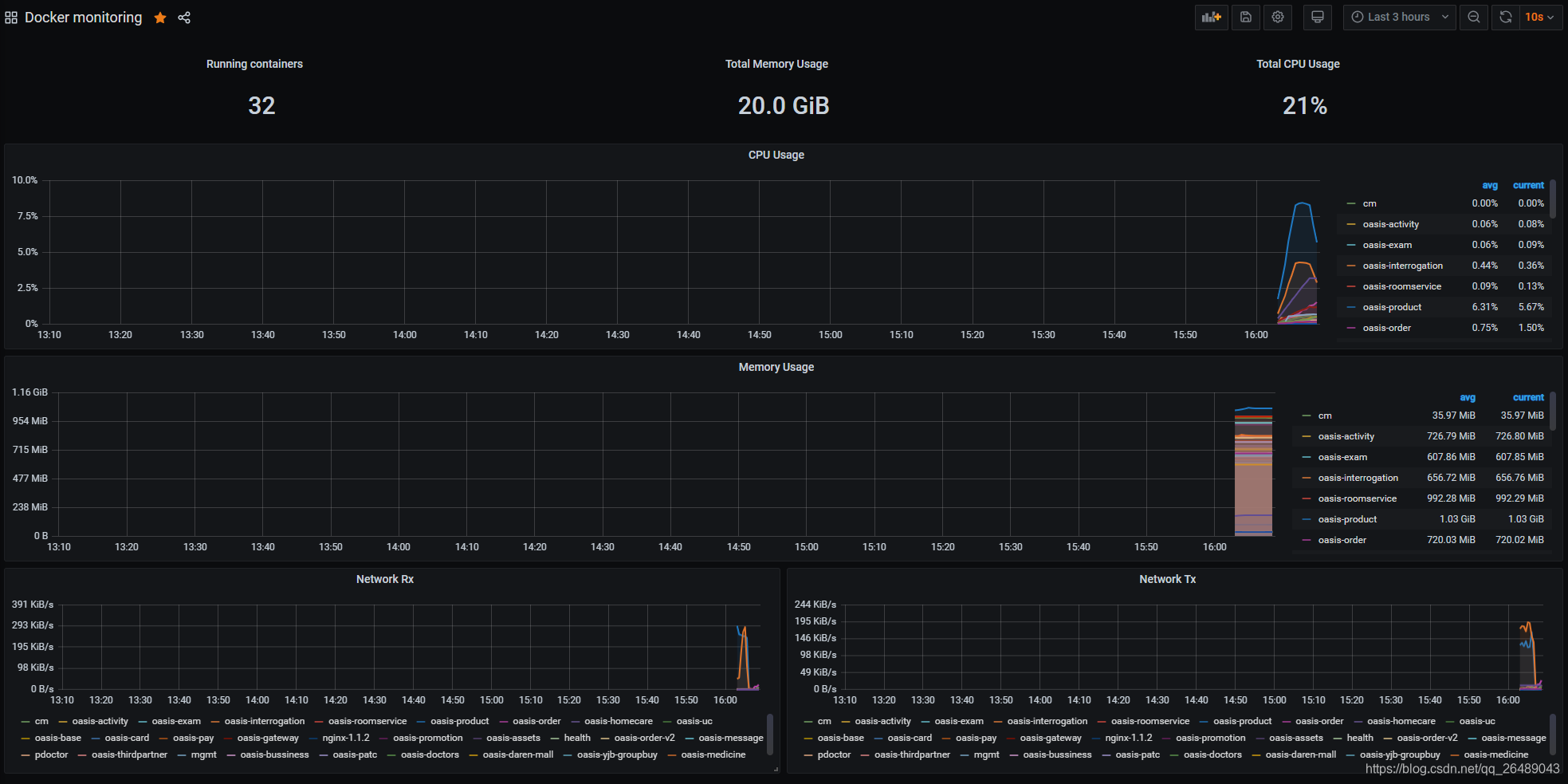This screenshot has height=784, width=1568.
Task: Open the Last 3 hours time picker
Action: (1400, 17)
